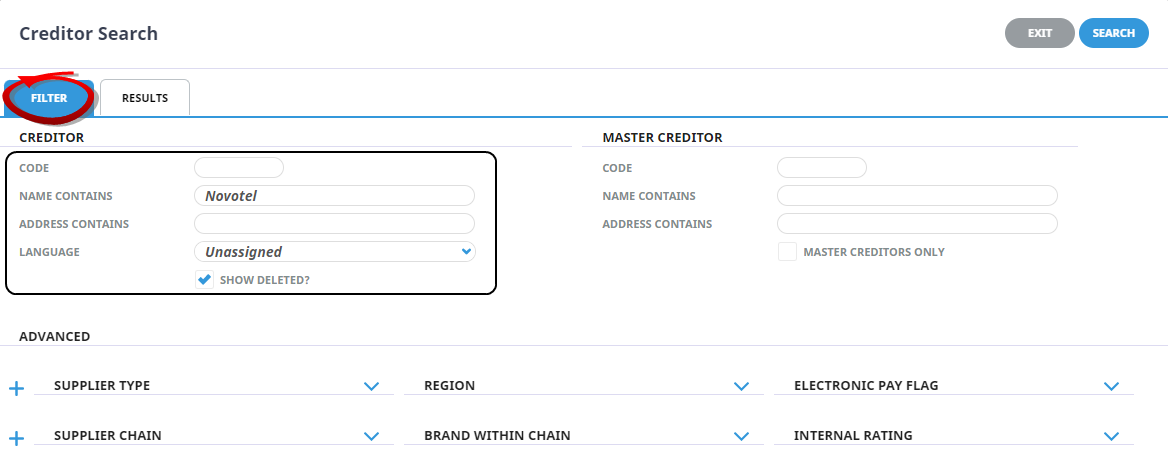Expand the Supplier Chain chevron
1168x470 pixels.
click(x=372, y=436)
